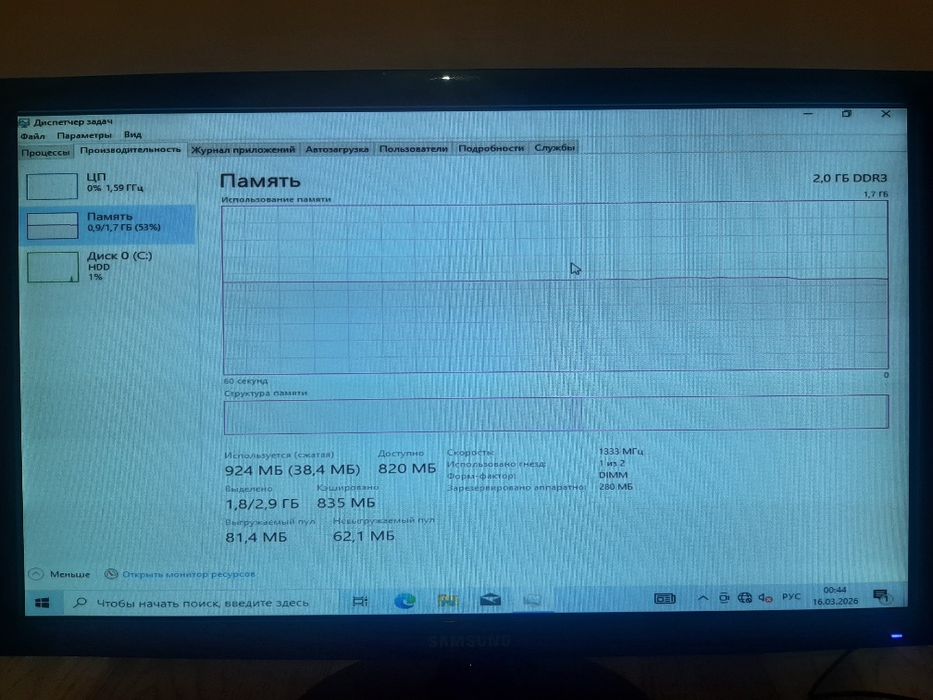The image size is (933, 700).
Task: Click the 62,1 МБ non-paged pool value
Action: click(x=364, y=536)
